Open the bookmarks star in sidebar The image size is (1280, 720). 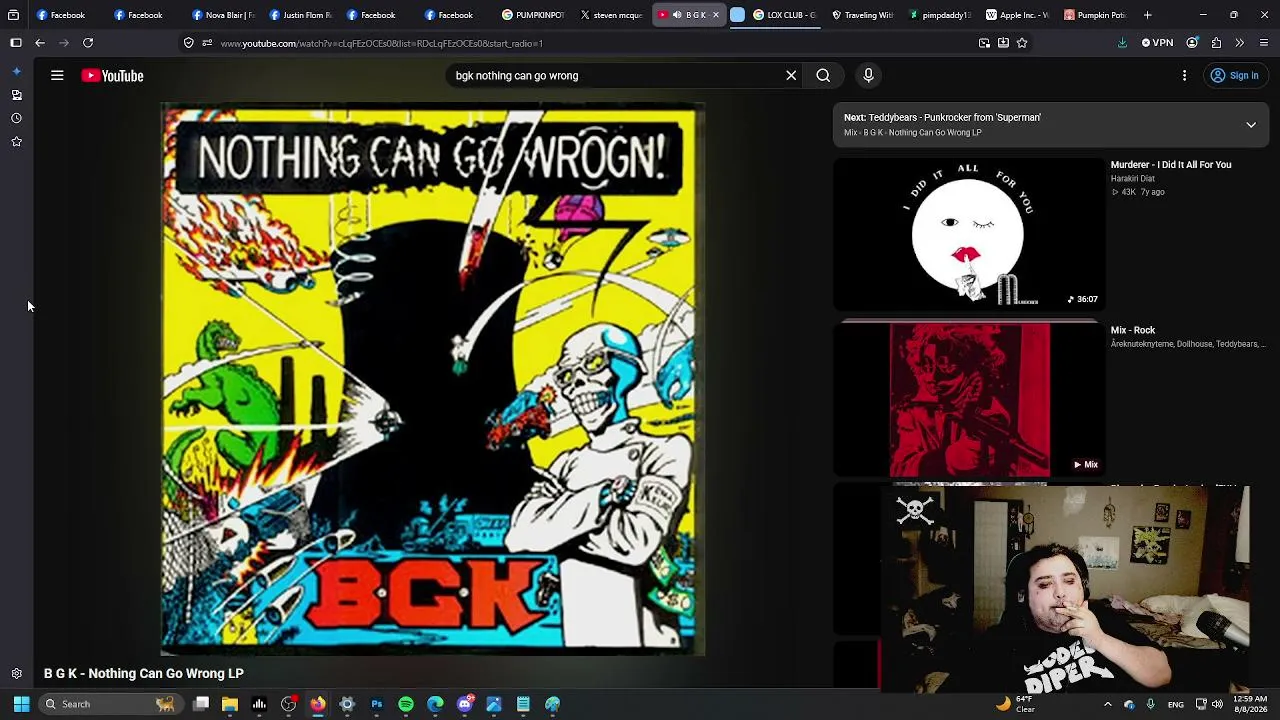pyautogui.click(x=16, y=142)
